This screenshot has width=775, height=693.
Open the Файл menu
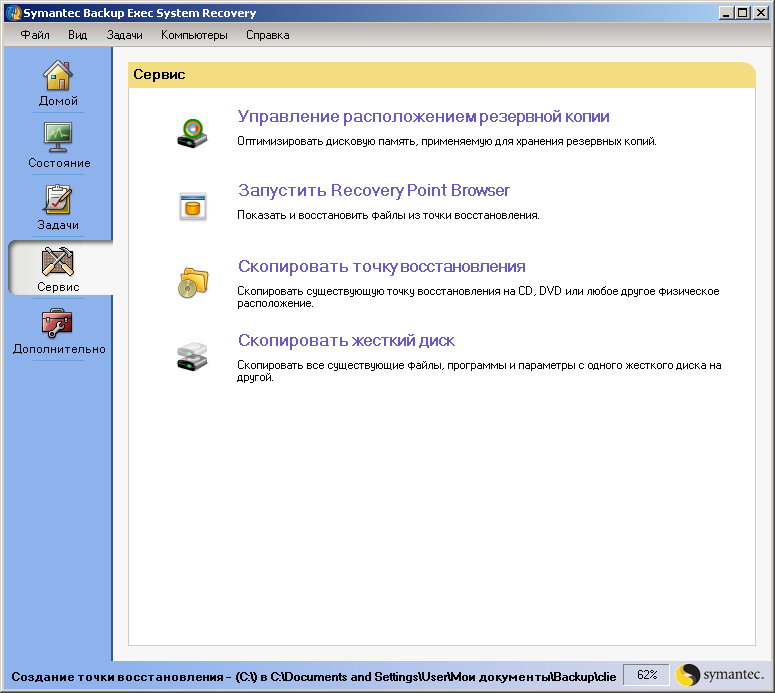pos(35,35)
